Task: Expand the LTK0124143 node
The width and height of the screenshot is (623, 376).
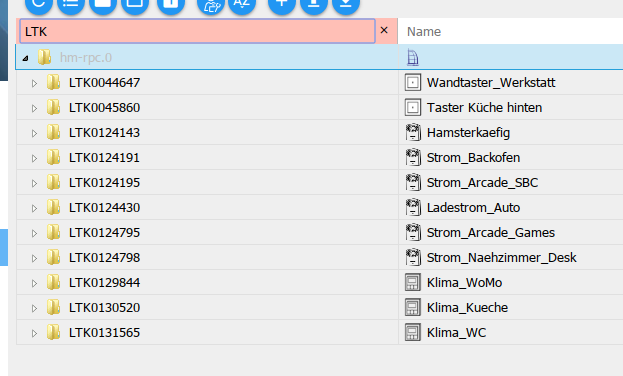Action: [x=34, y=133]
